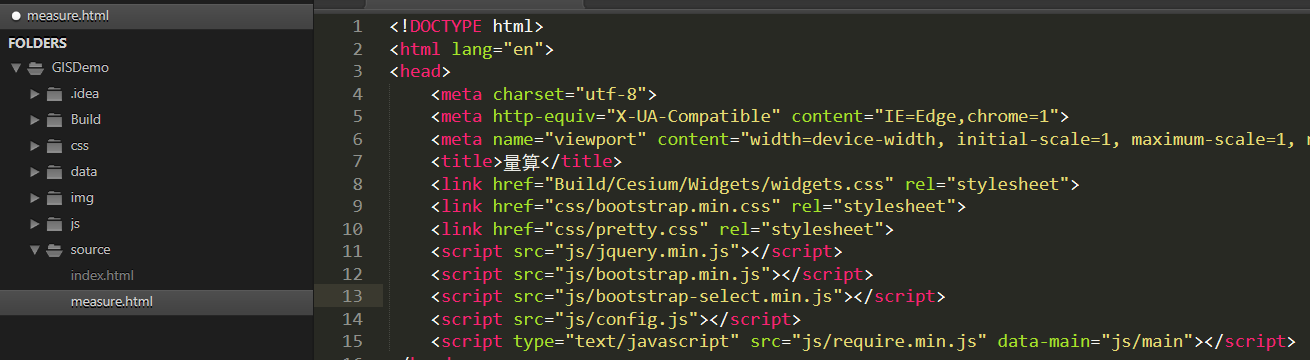Click the js folder icon
The width and height of the screenshot is (1310, 360).
point(54,224)
